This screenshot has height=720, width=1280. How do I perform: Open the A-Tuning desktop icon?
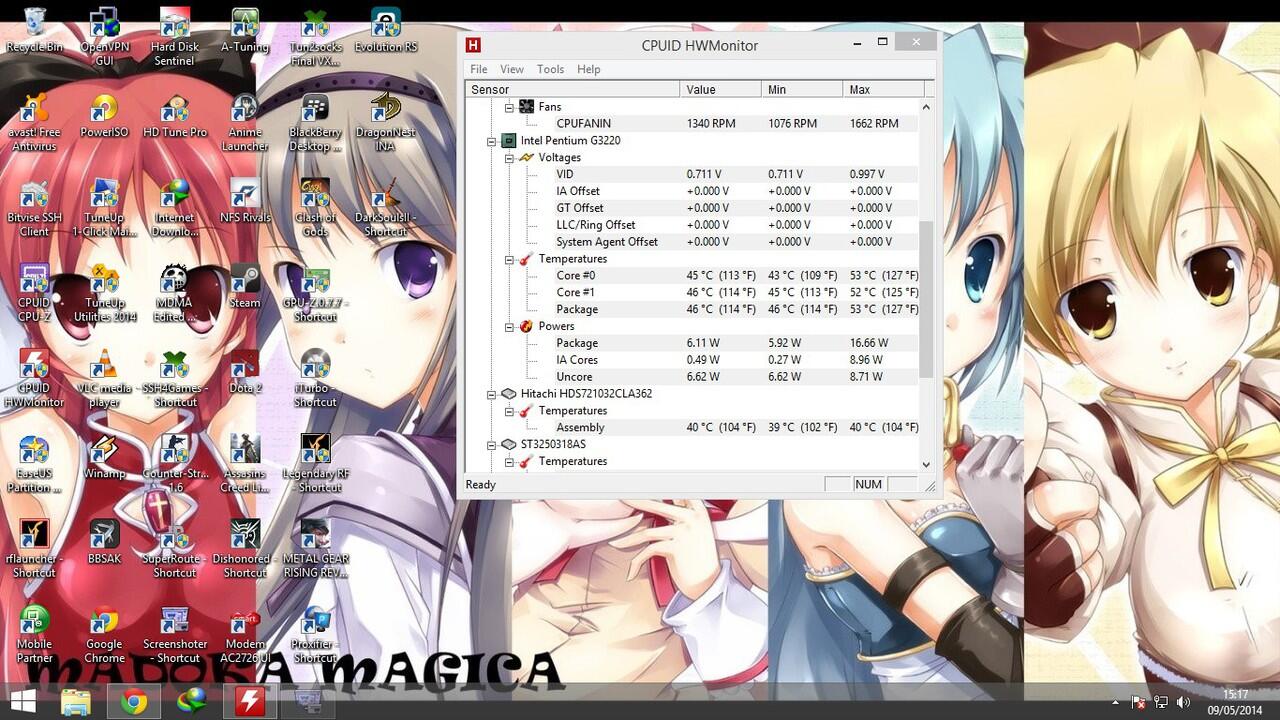(x=245, y=32)
